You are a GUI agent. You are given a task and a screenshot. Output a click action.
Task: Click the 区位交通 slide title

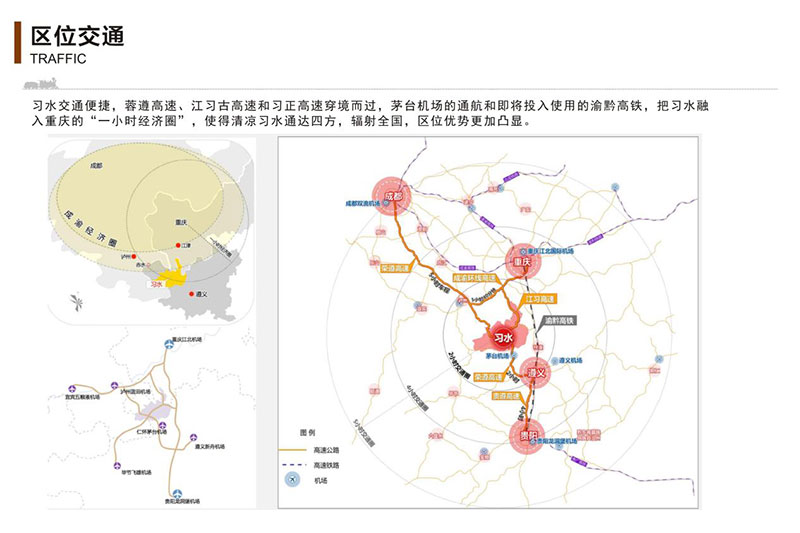[x=77, y=37]
